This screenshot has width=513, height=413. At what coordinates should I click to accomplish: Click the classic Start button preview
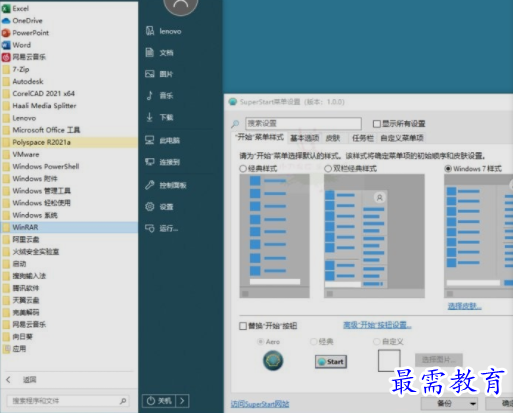click(x=331, y=362)
